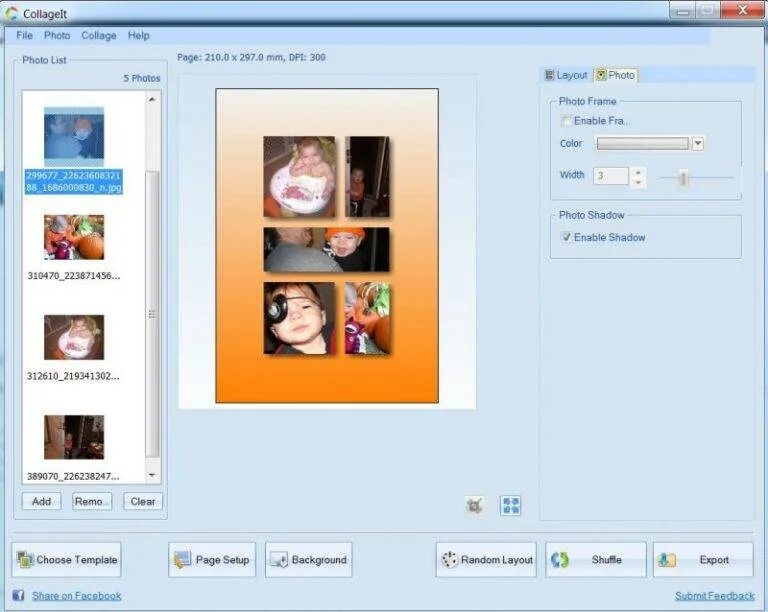Generate a Random Layout

click(486, 560)
